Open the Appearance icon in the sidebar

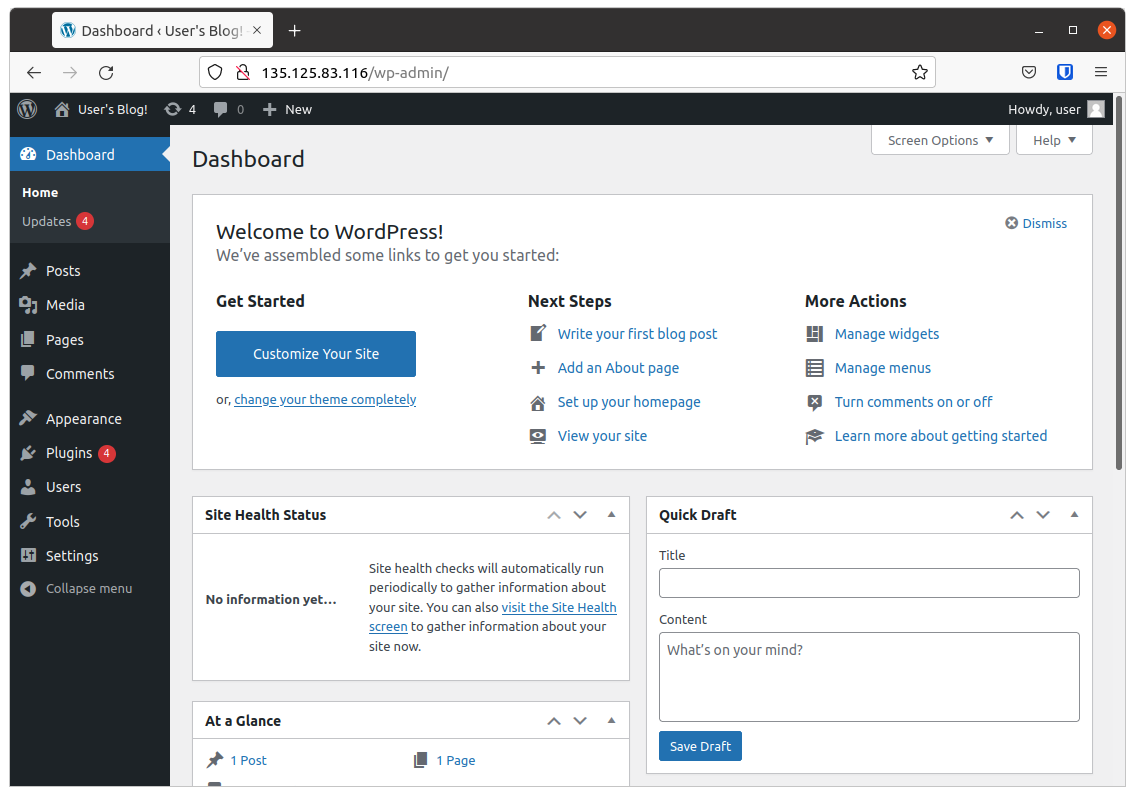tap(30, 418)
